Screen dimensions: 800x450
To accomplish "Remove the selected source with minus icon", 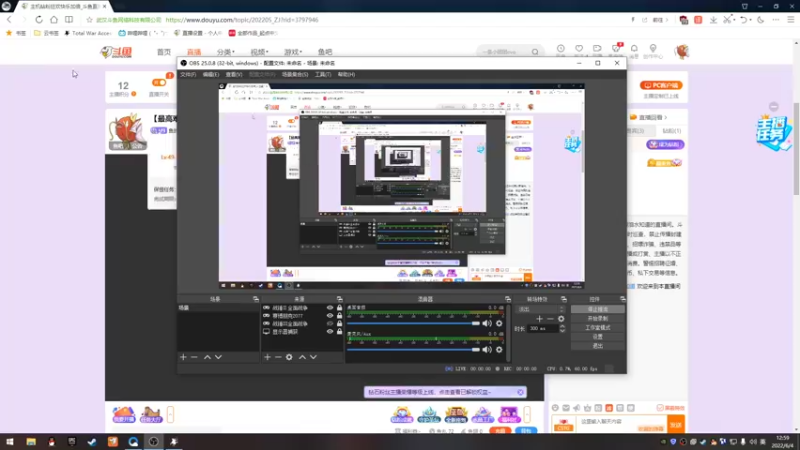I will click(x=278, y=357).
